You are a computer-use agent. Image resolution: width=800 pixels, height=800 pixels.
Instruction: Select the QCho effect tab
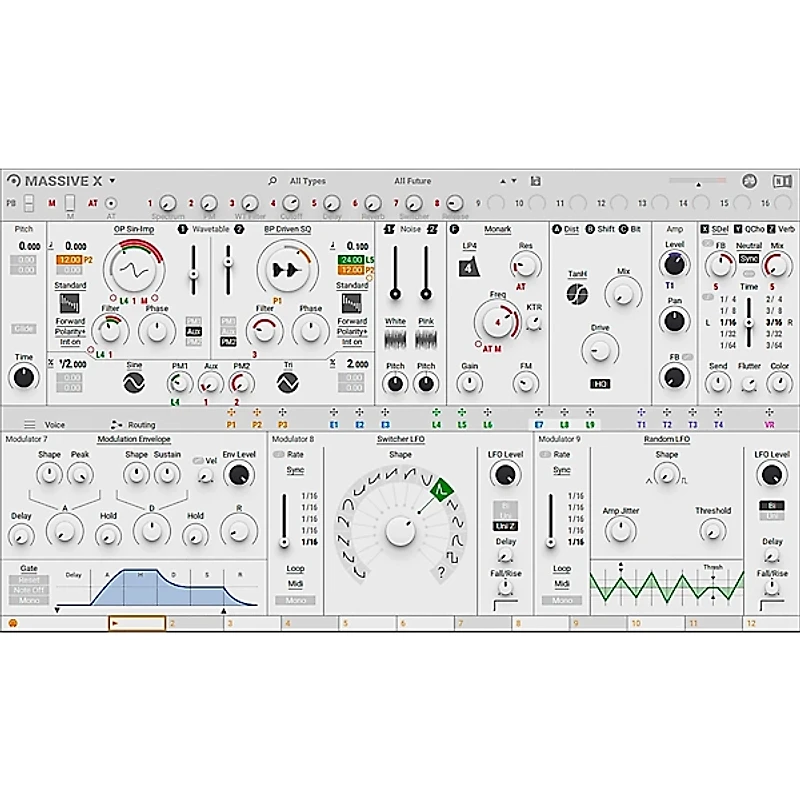coord(753,228)
